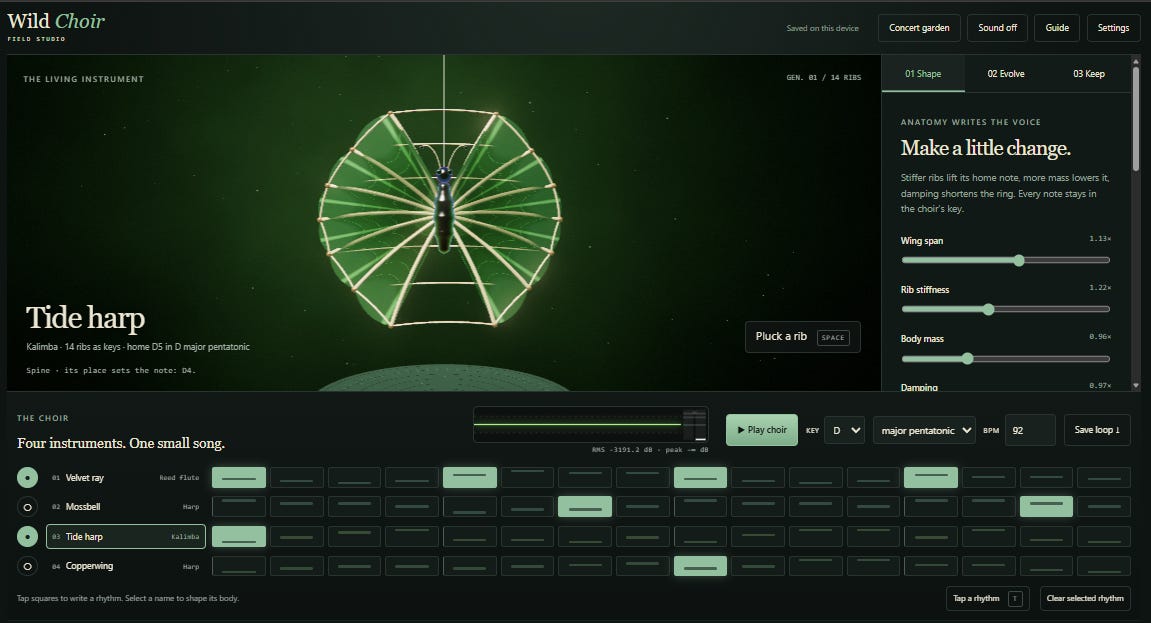This screenshot has height=623, width=1151.
Task: Open the 02 Evolve tab
Action: tap(1006, 73)
